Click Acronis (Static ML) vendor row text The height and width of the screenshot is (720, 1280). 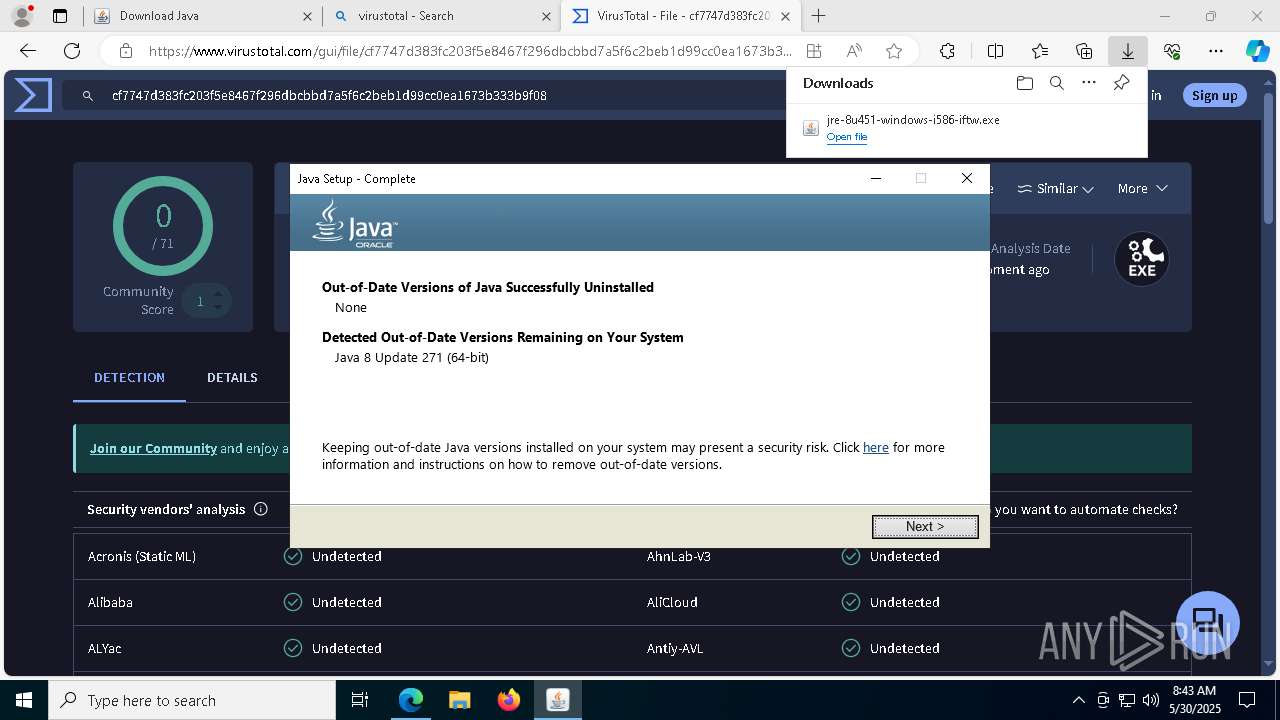point(142,556)
